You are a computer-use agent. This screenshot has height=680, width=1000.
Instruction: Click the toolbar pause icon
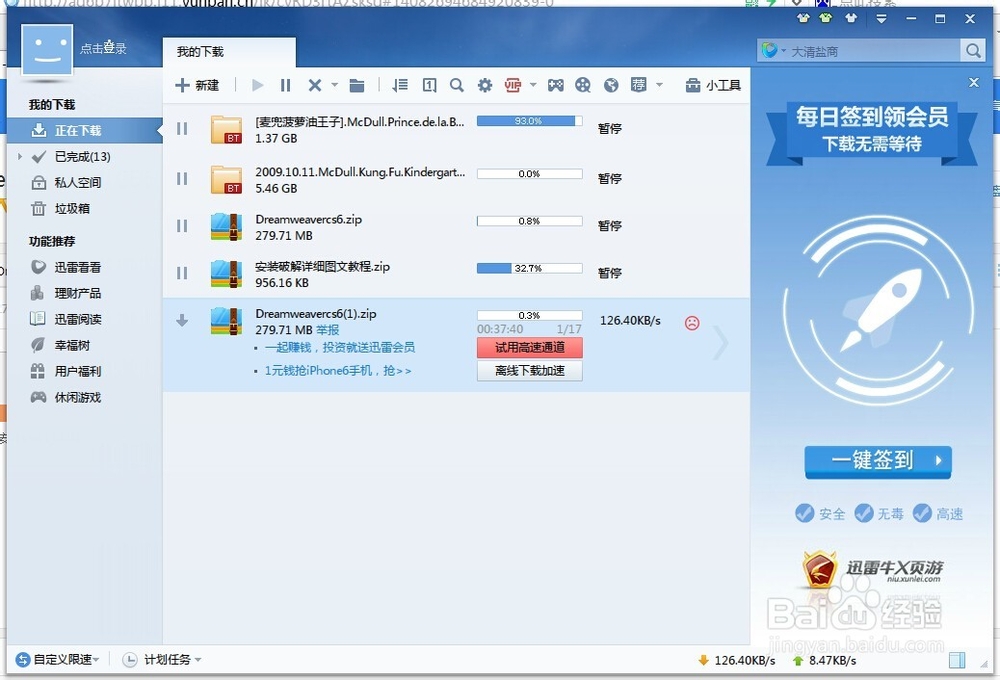tap(285, 85)
